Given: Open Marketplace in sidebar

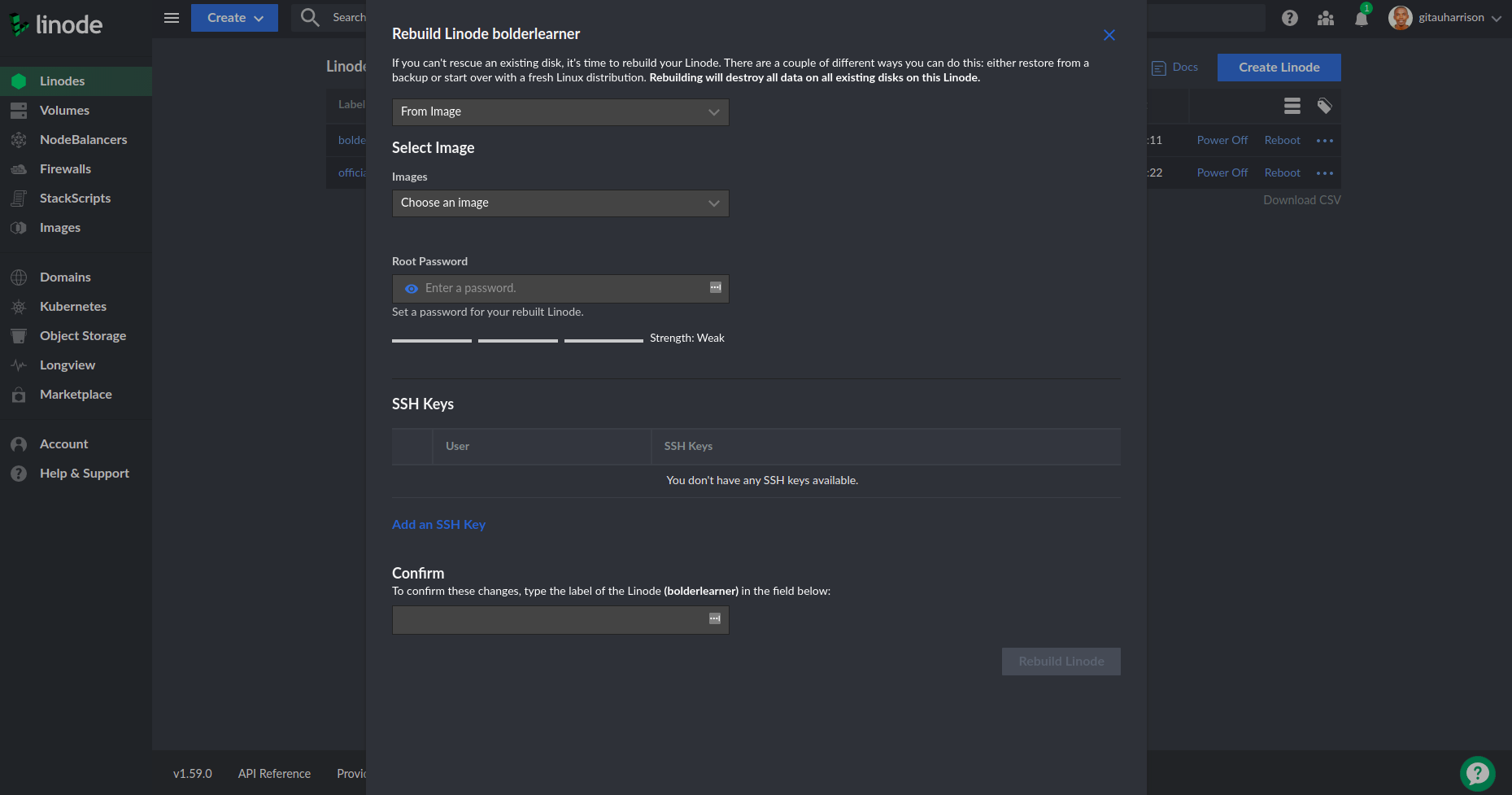Looking at the screenshot, I should (76, 395).
